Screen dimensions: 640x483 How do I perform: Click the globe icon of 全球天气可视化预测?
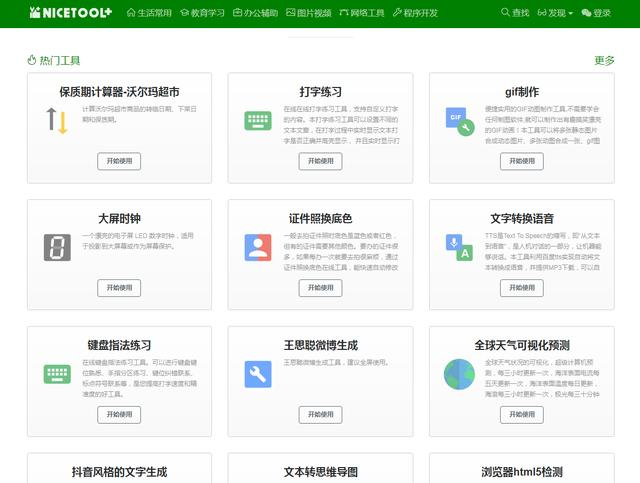[459, 374]
